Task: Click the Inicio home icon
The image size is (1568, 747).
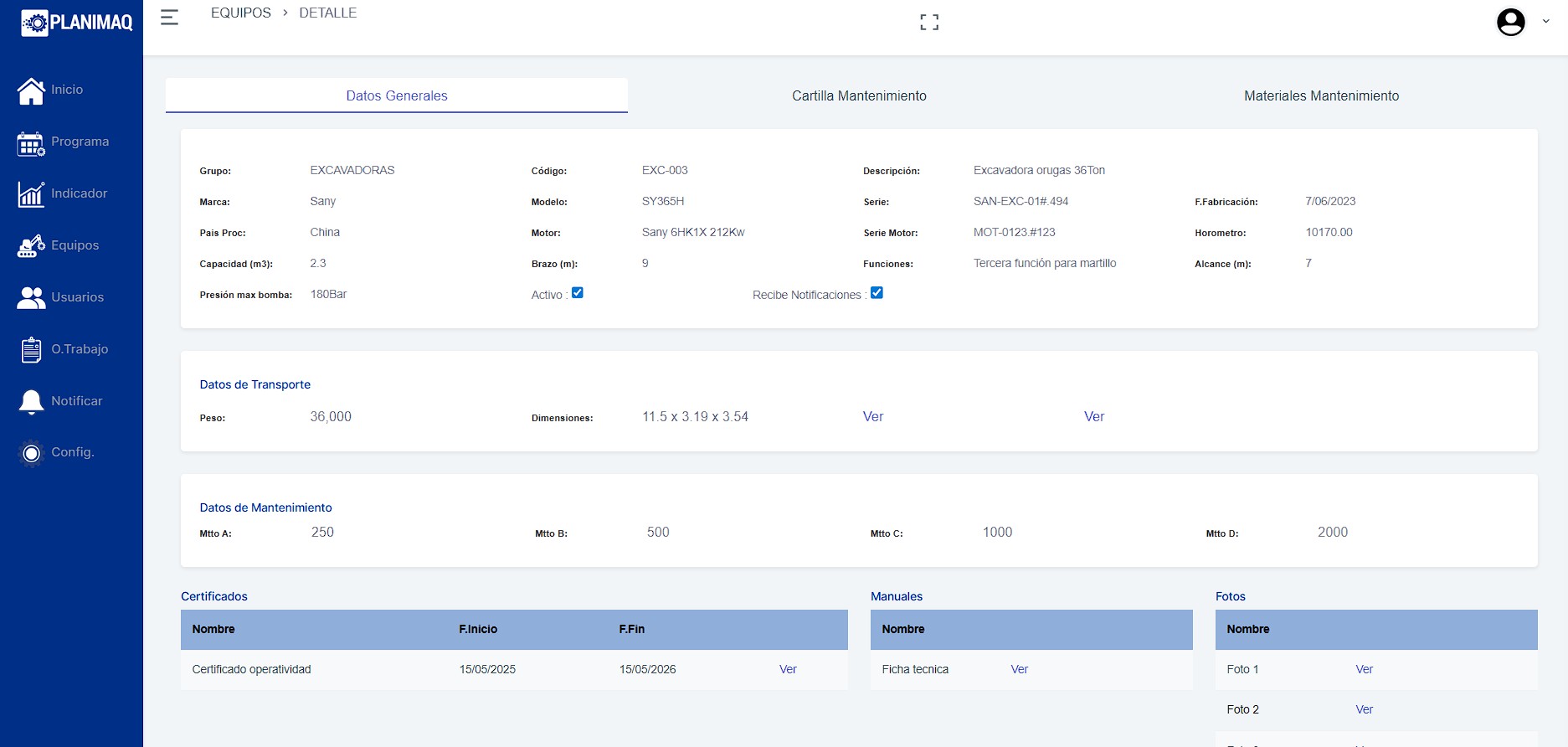Action: pos(31,90)
